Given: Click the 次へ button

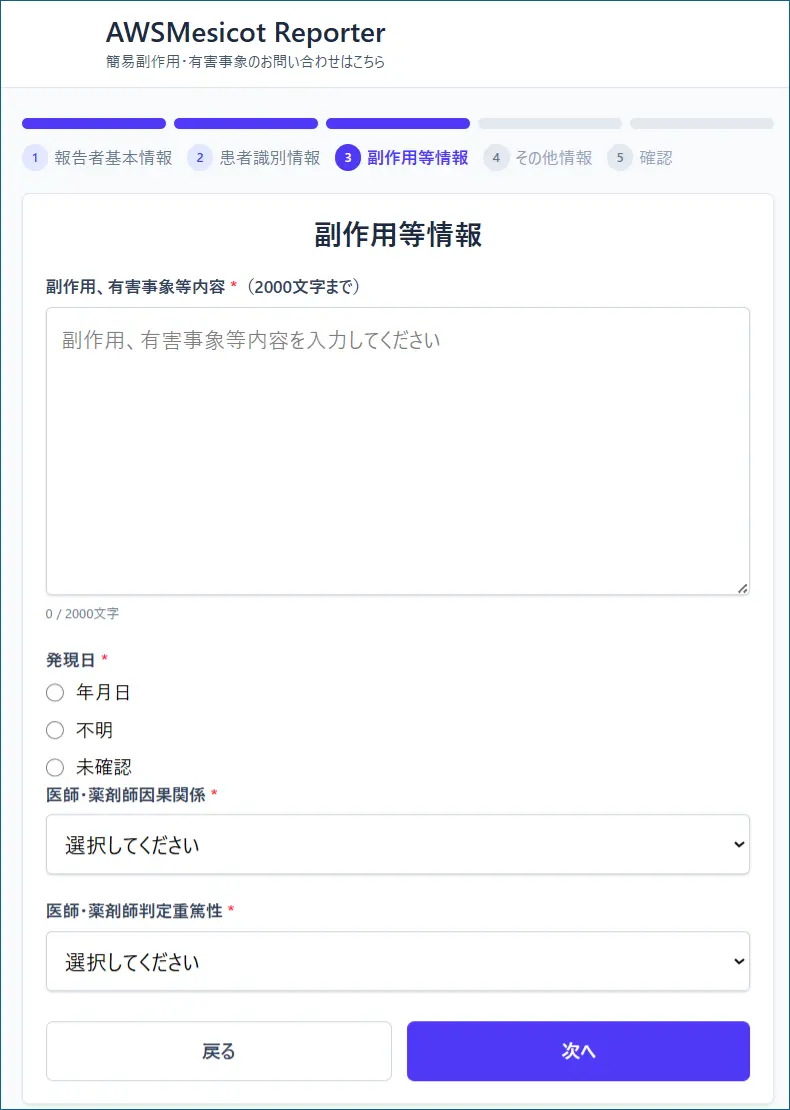Looking at the screenshot, I should pos(578,1051).
